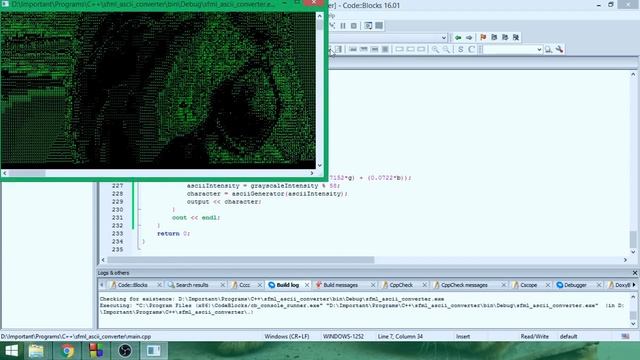Open options with the wrench icon

(x=559, y=49)
